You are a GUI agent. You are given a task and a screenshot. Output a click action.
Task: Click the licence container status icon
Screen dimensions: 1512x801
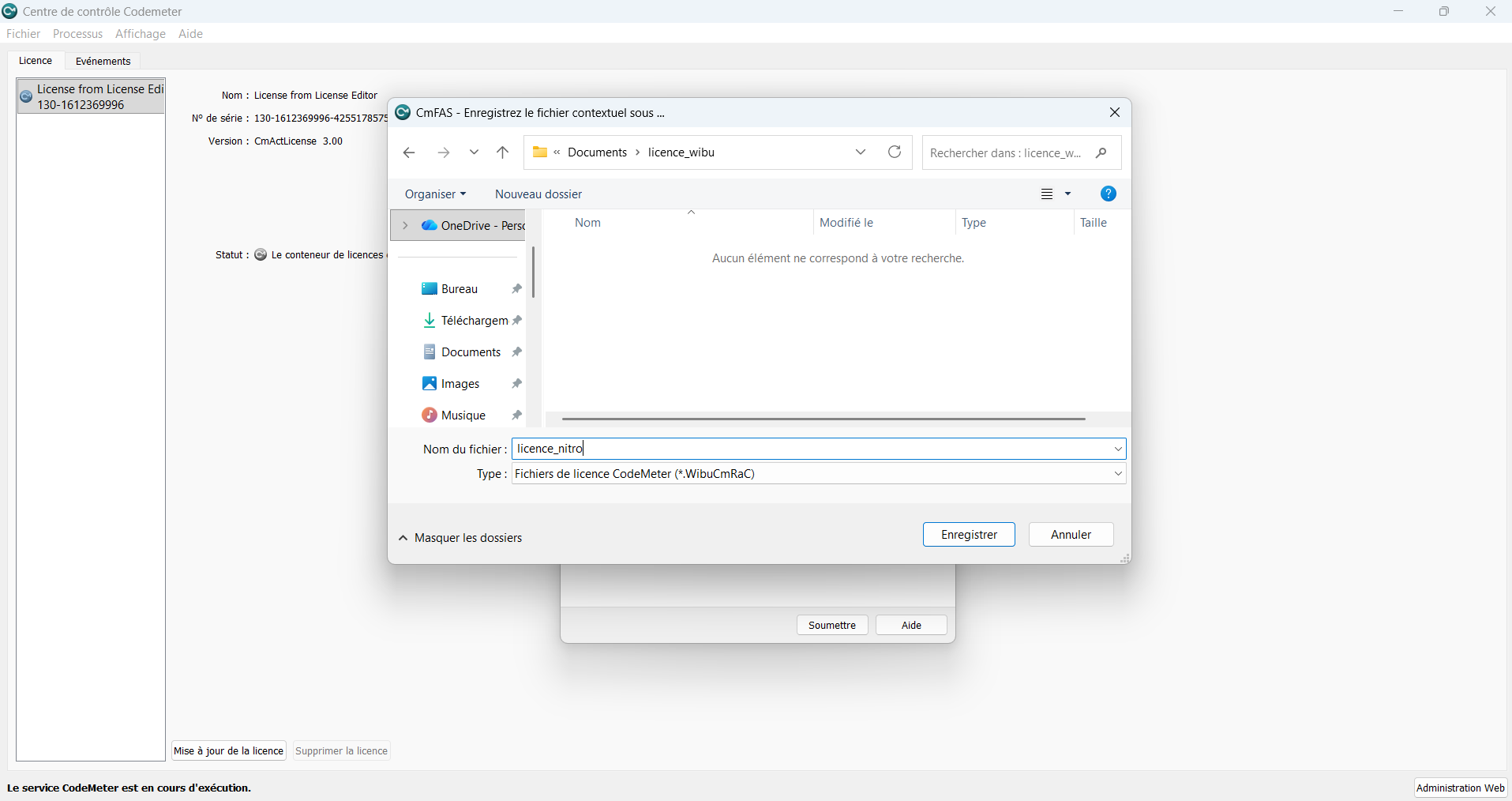261,254
